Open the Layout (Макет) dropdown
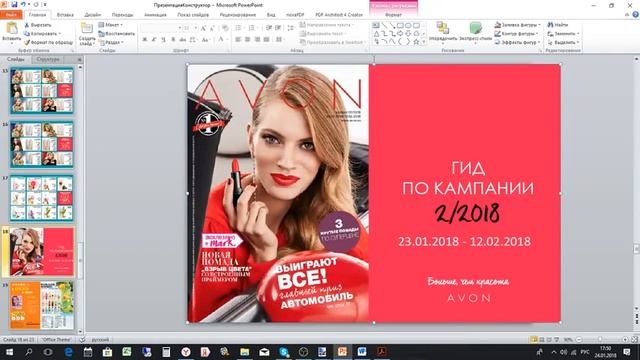The image size is (640, 360). tap(111, 25)
